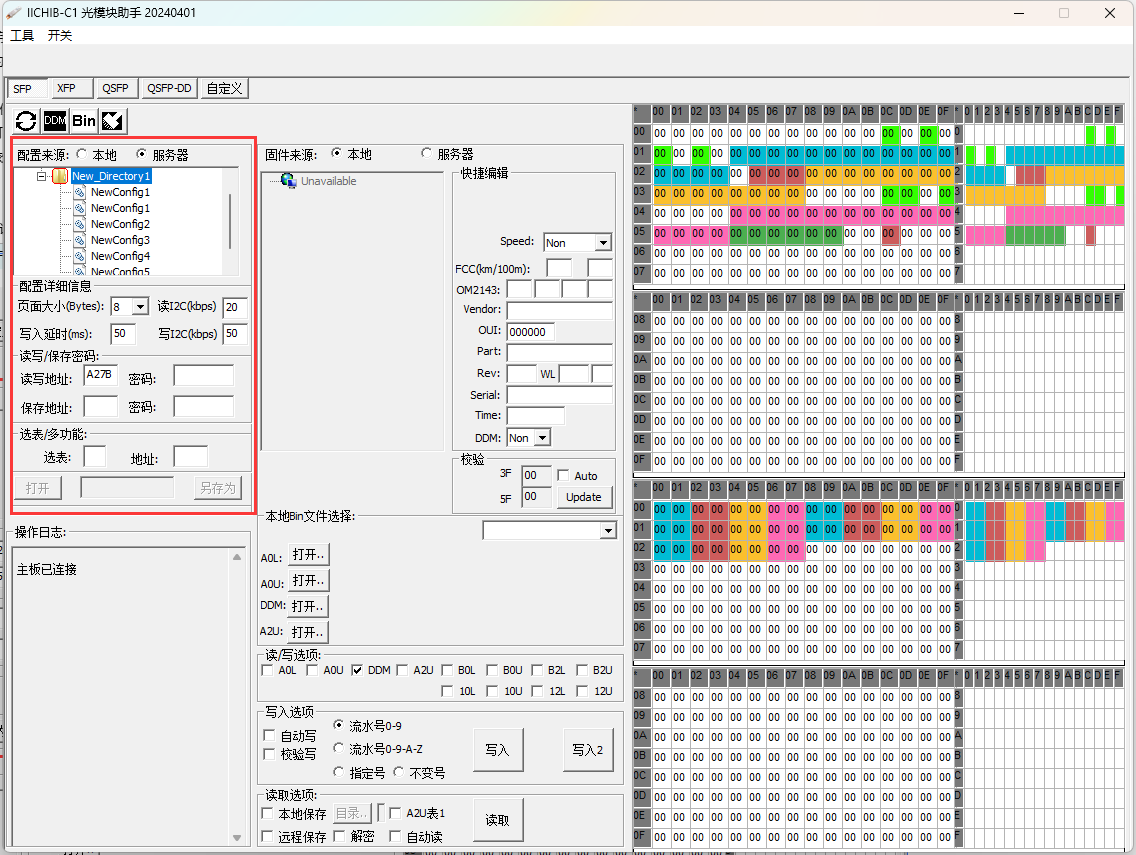Click the eraser/clear toolbar icon
This screenshot has height=855, width=1136.
point(113,121)
